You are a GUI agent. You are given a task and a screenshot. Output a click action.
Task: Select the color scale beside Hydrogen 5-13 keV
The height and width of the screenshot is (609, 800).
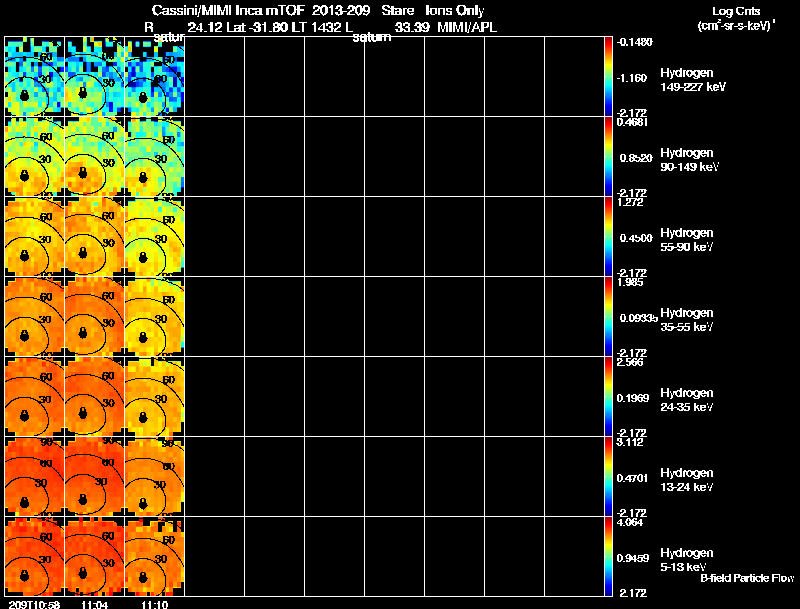609,556
